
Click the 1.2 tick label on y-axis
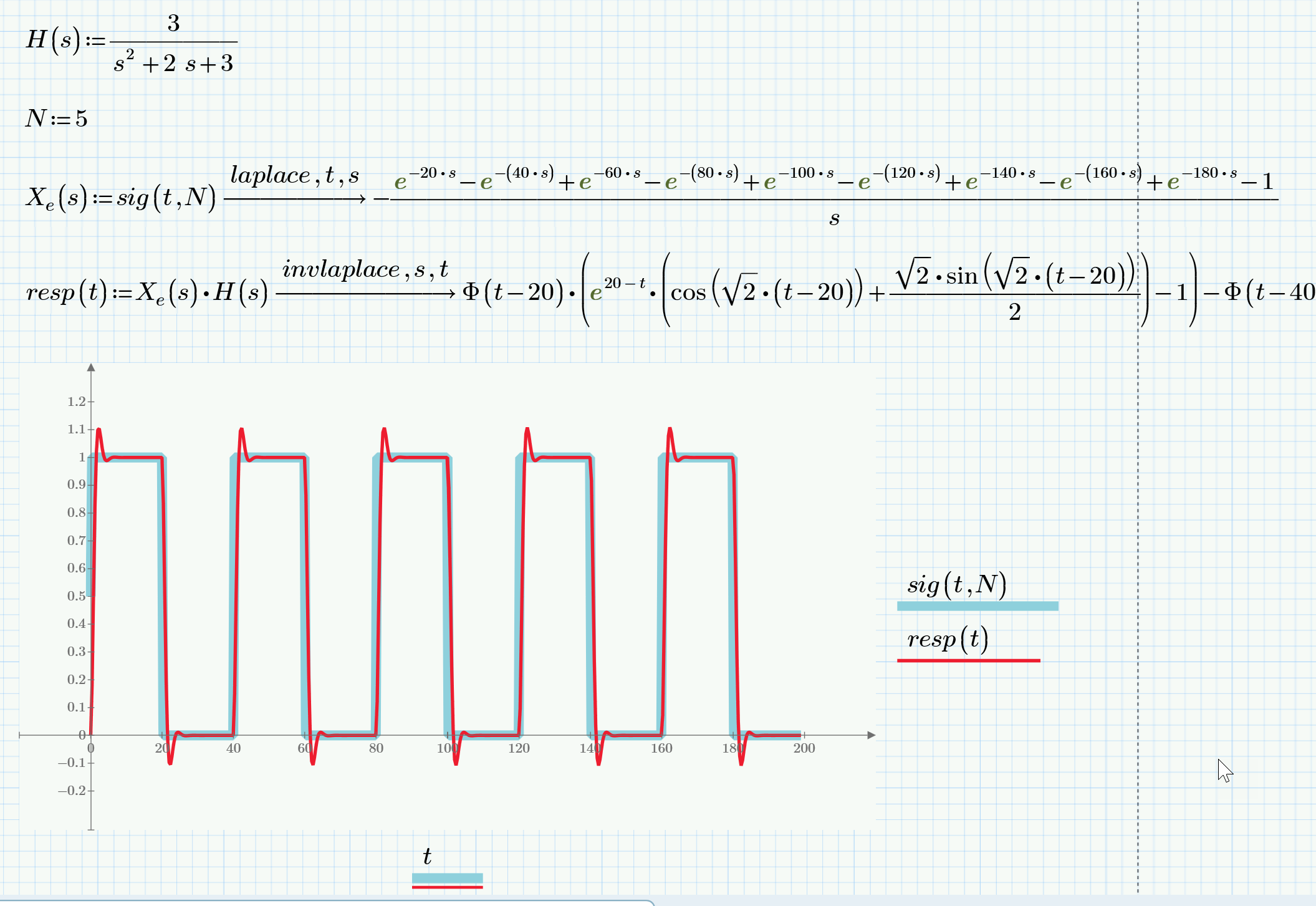(x=76, y=402)
